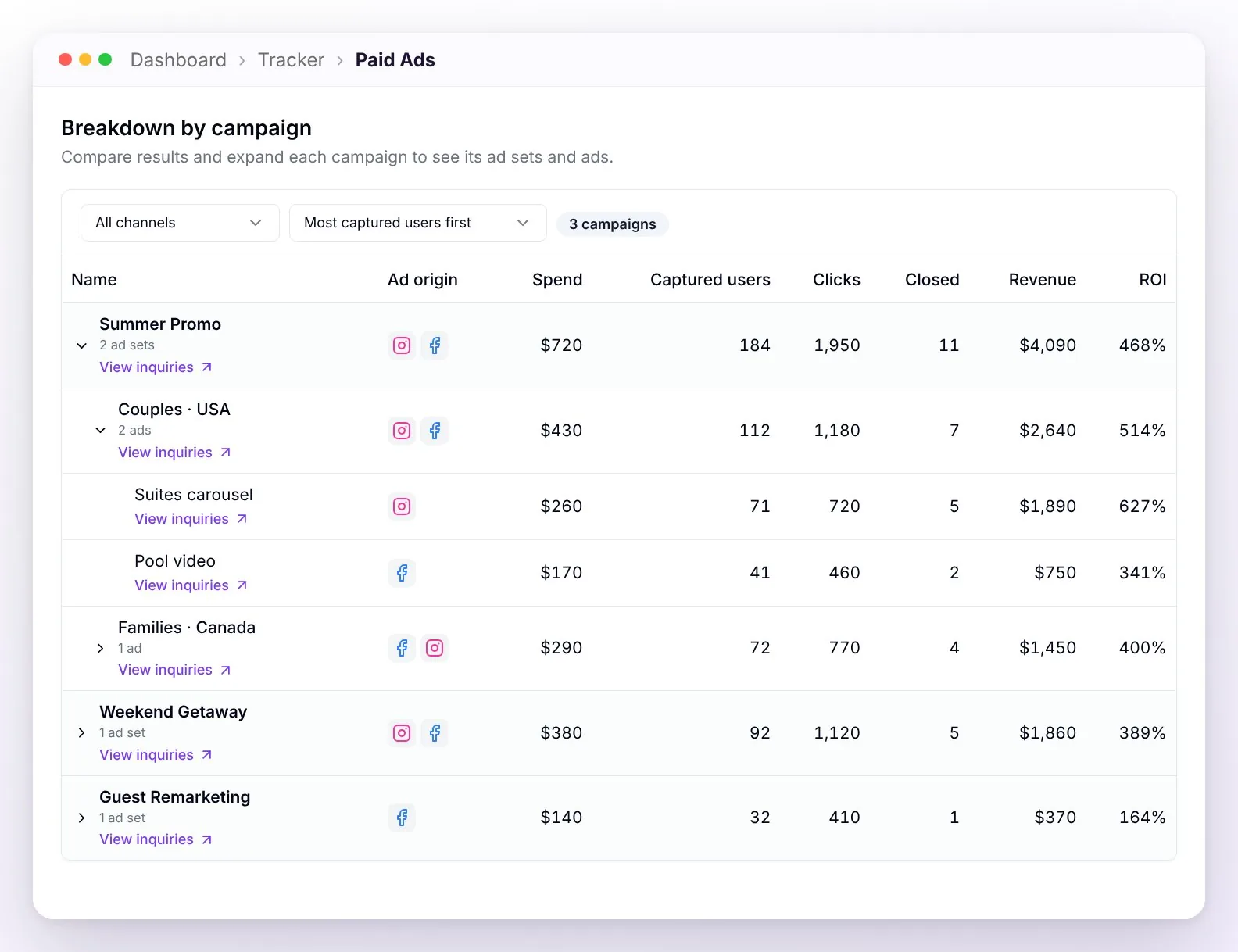Click Facebook icon in Guest Remarketing row

(402, 818)
